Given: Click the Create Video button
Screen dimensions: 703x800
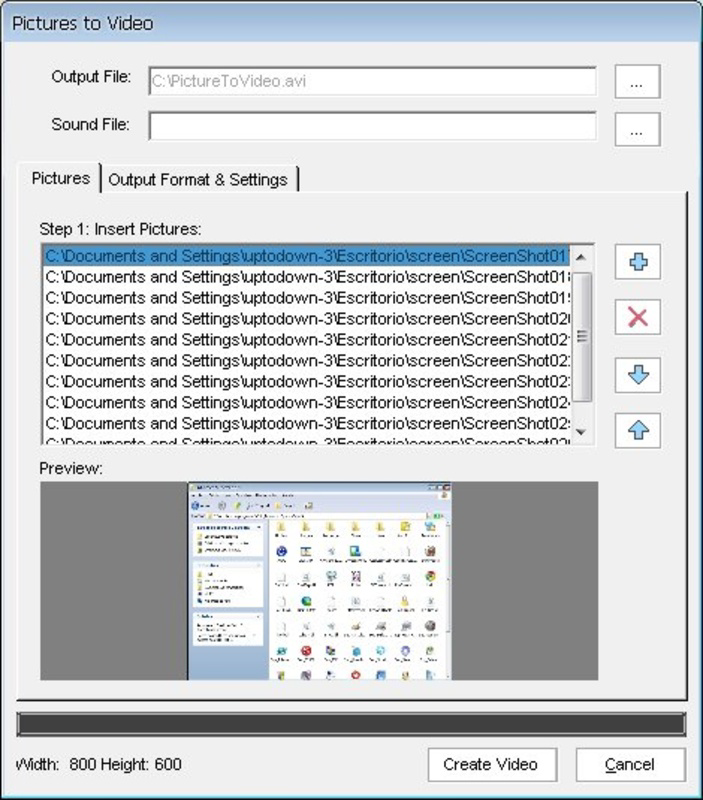Looking at the screenshot, I should tap(492, 764).
